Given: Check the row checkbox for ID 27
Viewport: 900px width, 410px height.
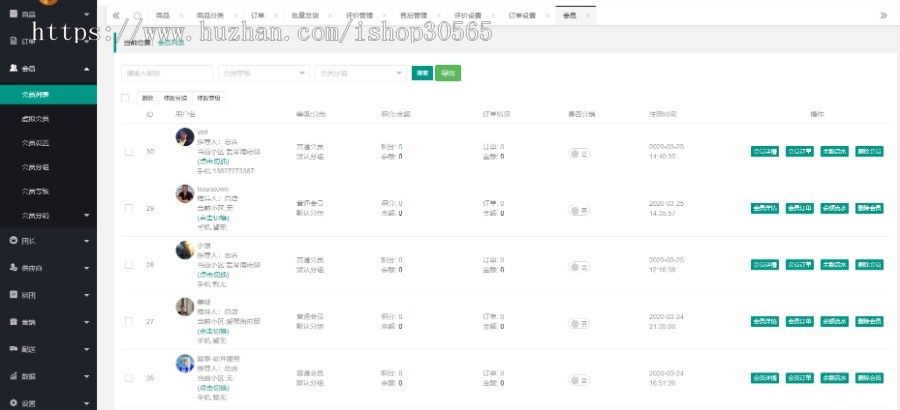Looking at the screenshot, I should (x=129, y=322).
